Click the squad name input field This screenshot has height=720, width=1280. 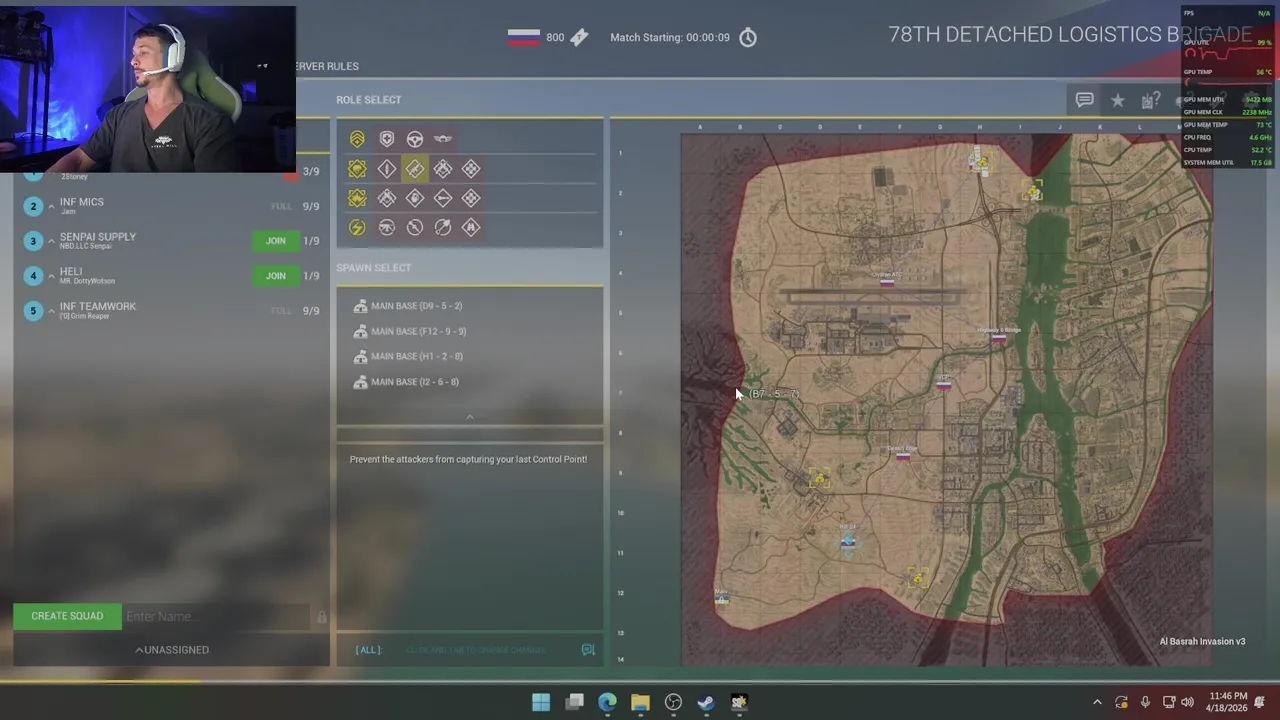216,616
